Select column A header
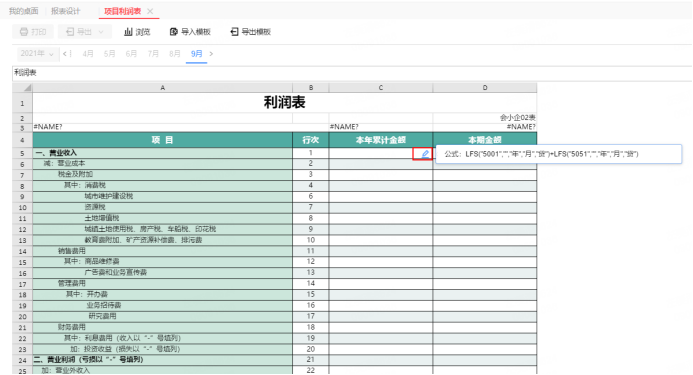693x375 pixels. (x=163, y=88)
